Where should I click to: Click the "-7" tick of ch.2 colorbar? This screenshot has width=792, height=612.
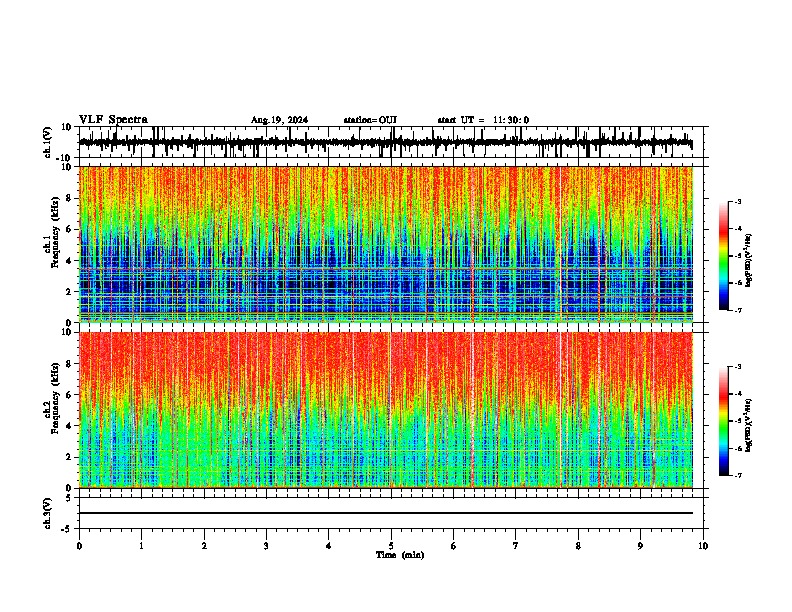[738, 475]
